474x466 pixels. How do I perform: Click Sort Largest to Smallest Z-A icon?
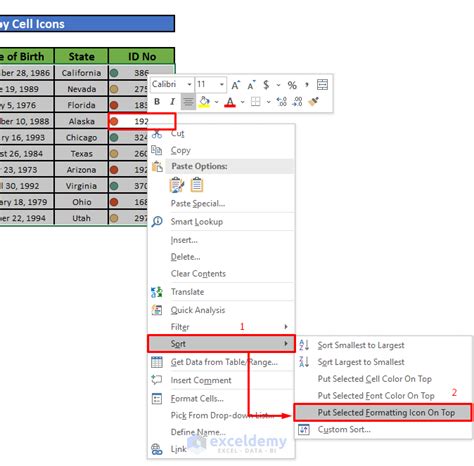point(304,362)
